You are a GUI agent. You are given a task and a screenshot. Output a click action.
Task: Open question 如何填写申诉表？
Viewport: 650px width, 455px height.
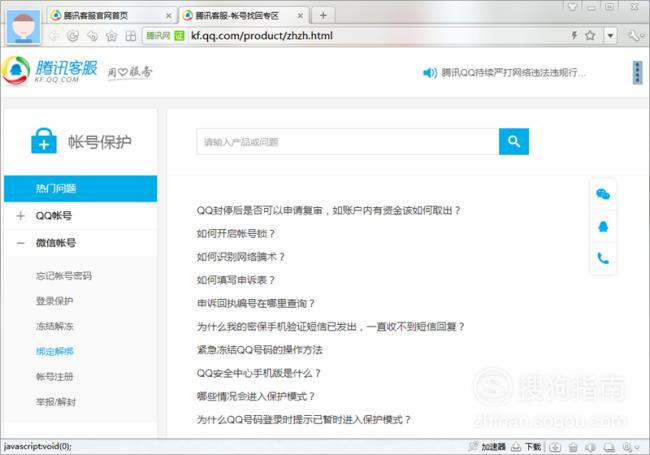[x=236, y=280]
